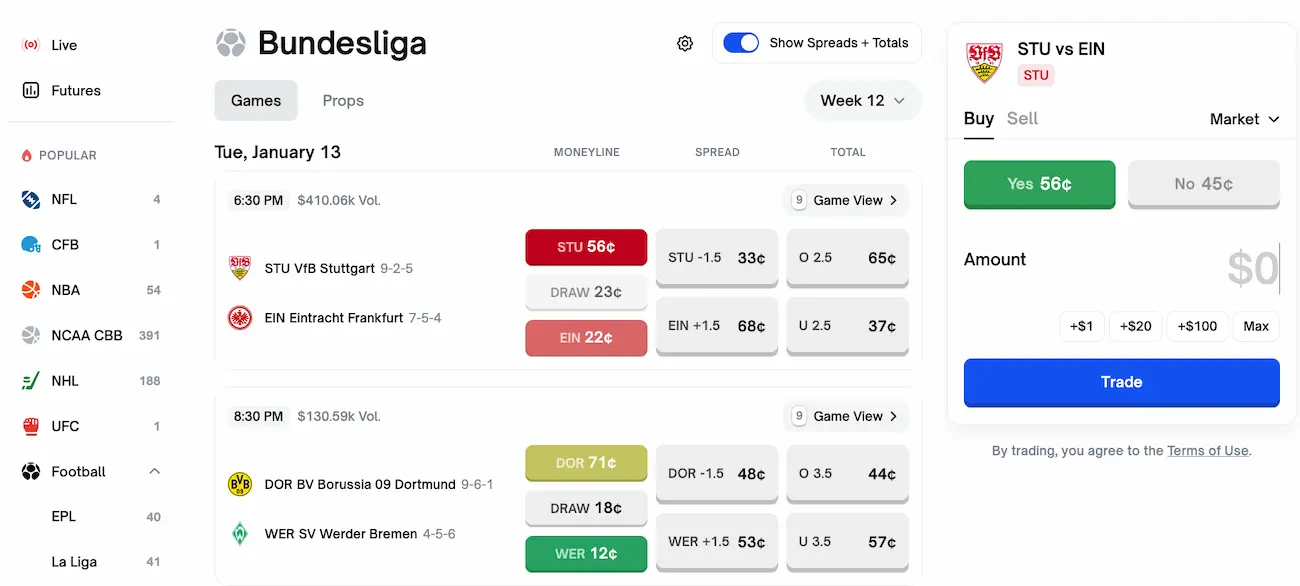
Task: Switch to the Props tab
Action: pos(343,101)
